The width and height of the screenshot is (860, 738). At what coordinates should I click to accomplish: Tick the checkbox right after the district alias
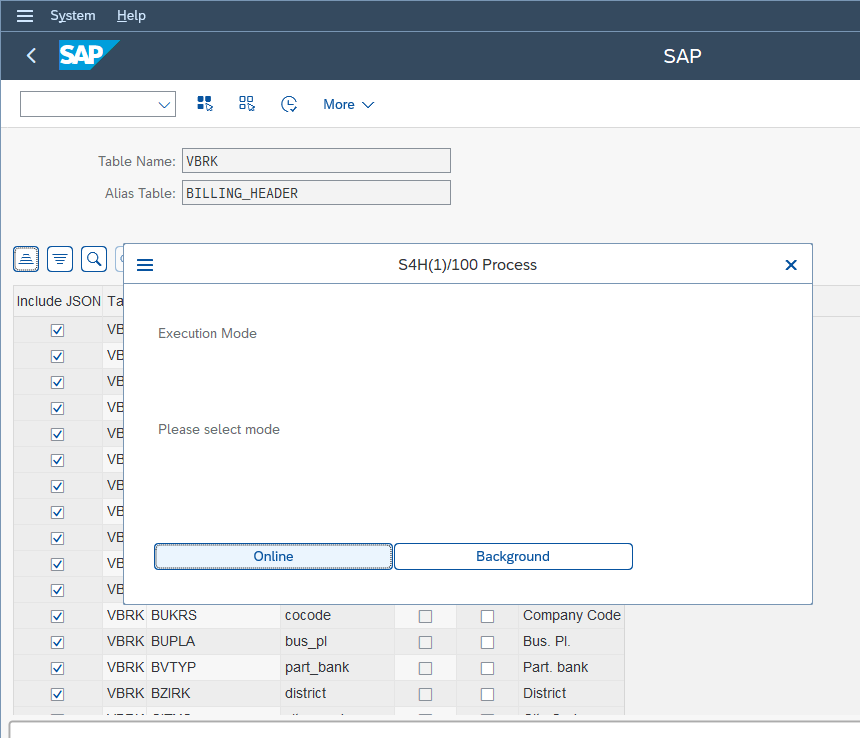pyautogui.click(x=425, y=694)
